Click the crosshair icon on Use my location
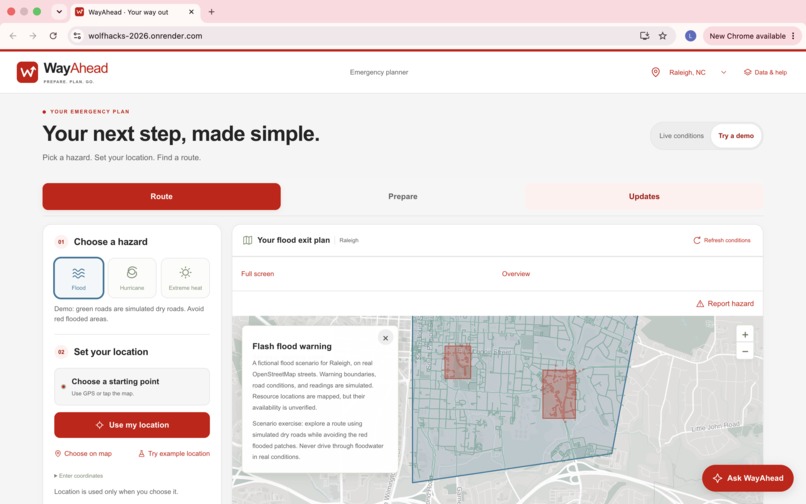Viewport: 806px width, 504px height. click(x=100, y=425)
